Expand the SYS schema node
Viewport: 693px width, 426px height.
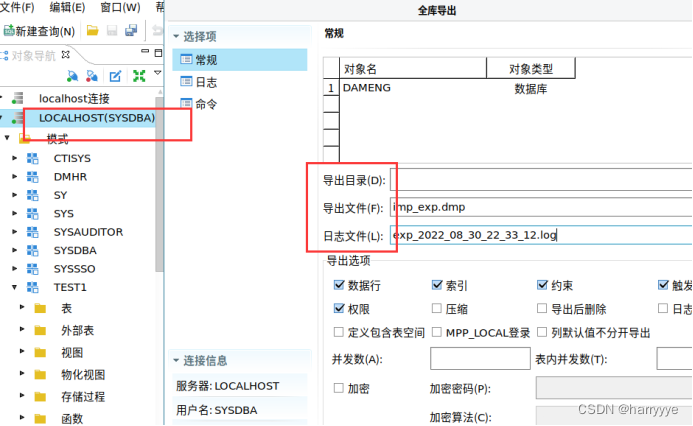click(x=15, y=213)
